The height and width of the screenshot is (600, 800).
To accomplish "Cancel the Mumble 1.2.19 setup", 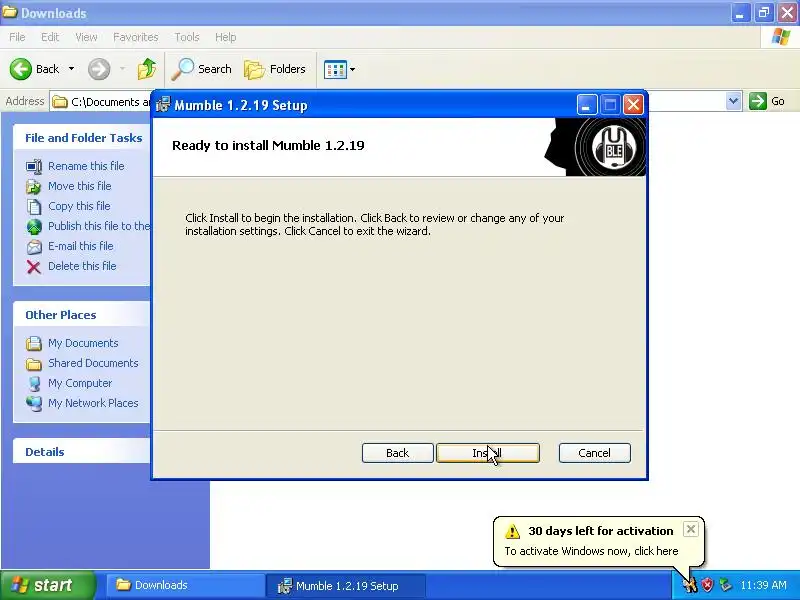I will [594, 453].
